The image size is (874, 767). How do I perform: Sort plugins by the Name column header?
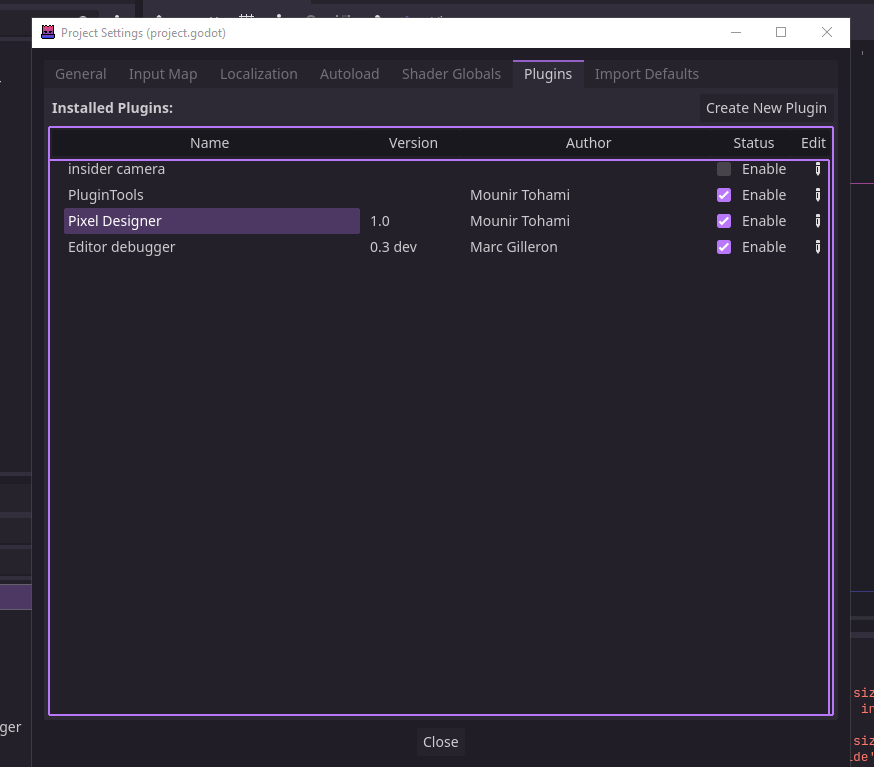tap(209, 142)
